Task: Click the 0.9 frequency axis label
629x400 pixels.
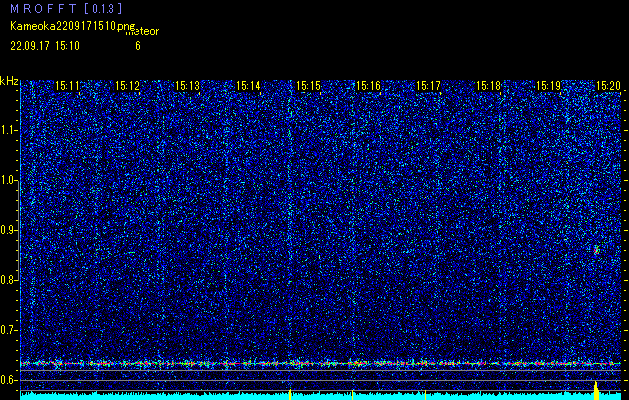Action: (x=8, y=230)
